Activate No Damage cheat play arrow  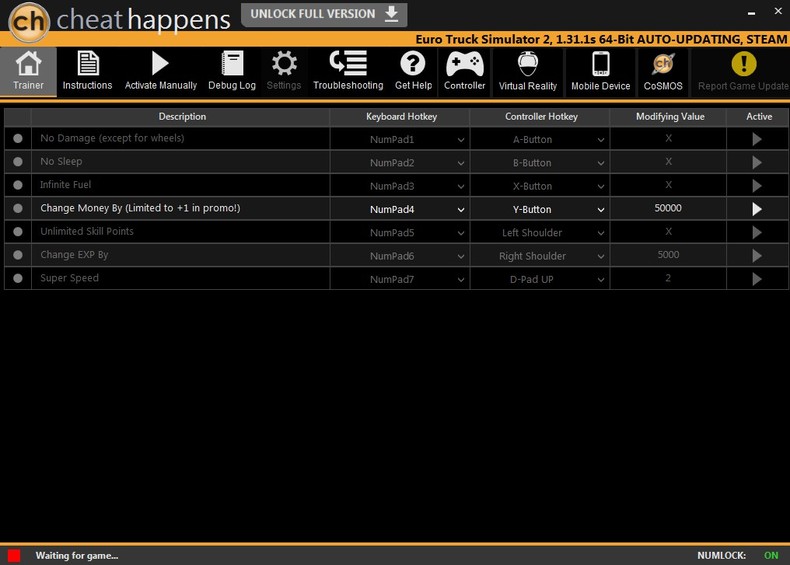point(757,139)
